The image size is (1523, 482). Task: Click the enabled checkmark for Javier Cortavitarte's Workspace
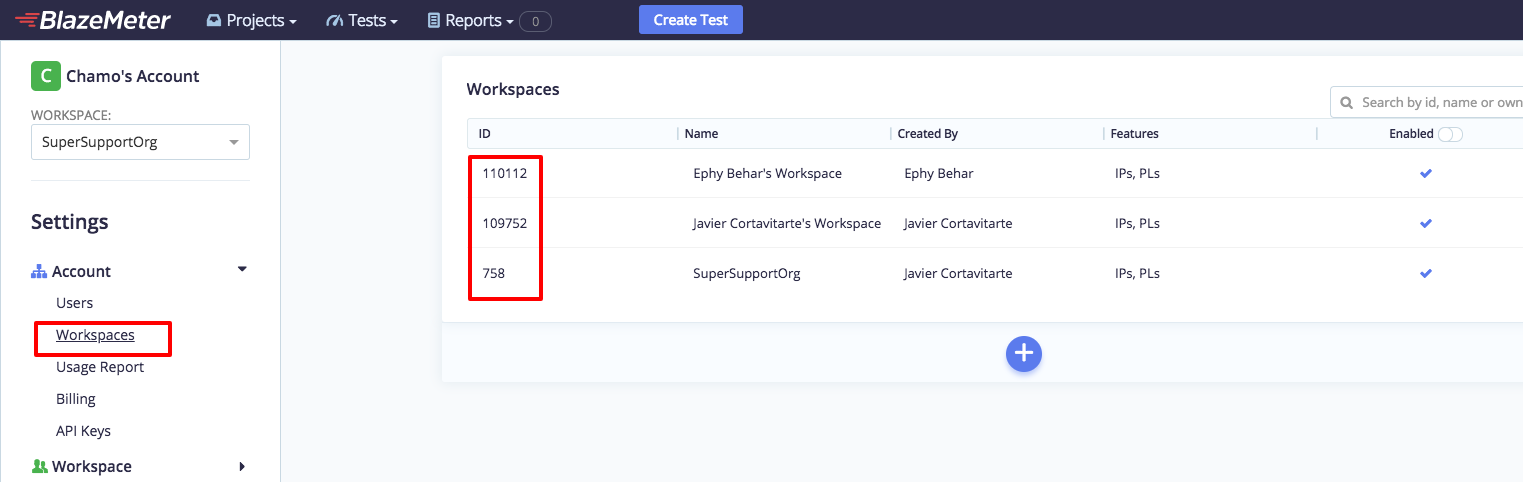pyautogui.click(x=1426, y=223)
